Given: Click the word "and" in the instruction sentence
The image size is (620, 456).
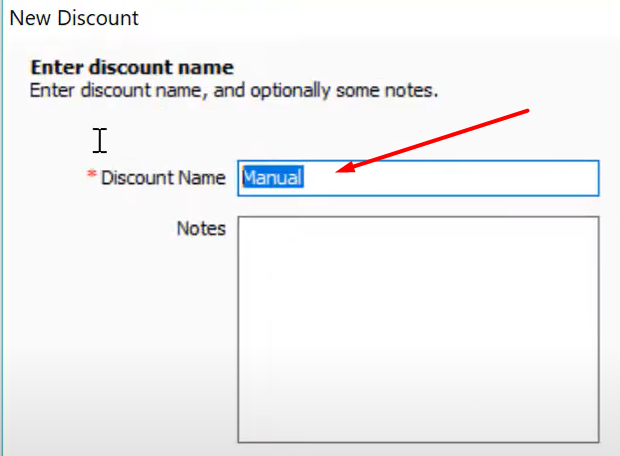Looking at the screenshot, I should (229, 90).
